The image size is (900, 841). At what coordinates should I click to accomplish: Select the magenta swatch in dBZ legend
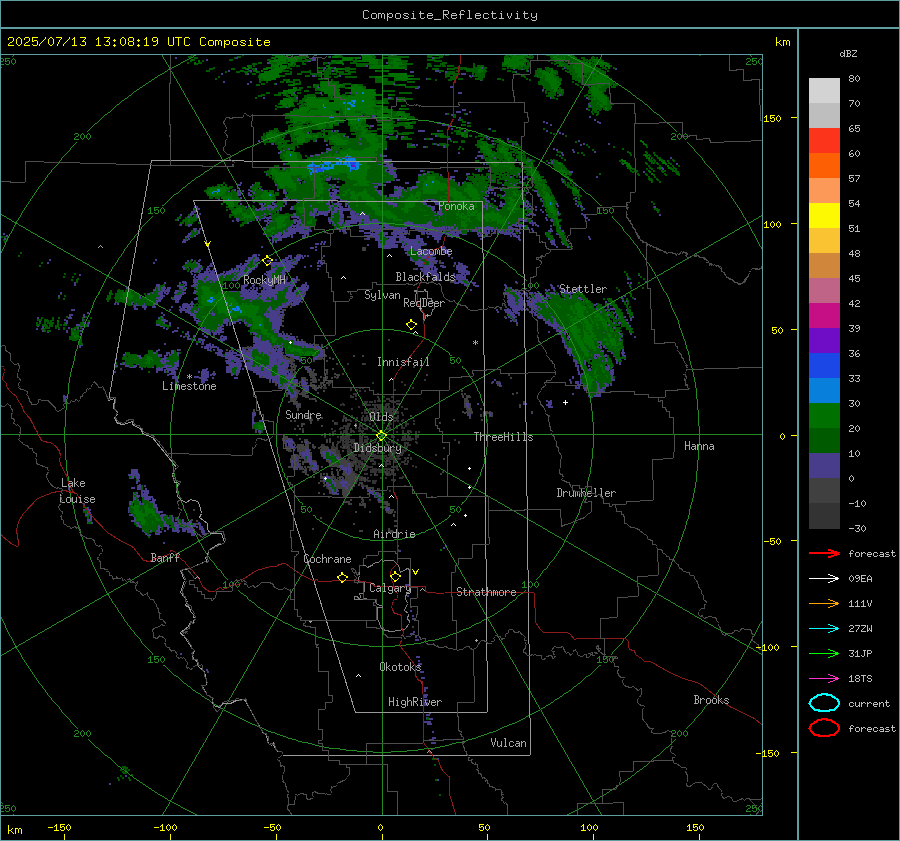[824, 315]
